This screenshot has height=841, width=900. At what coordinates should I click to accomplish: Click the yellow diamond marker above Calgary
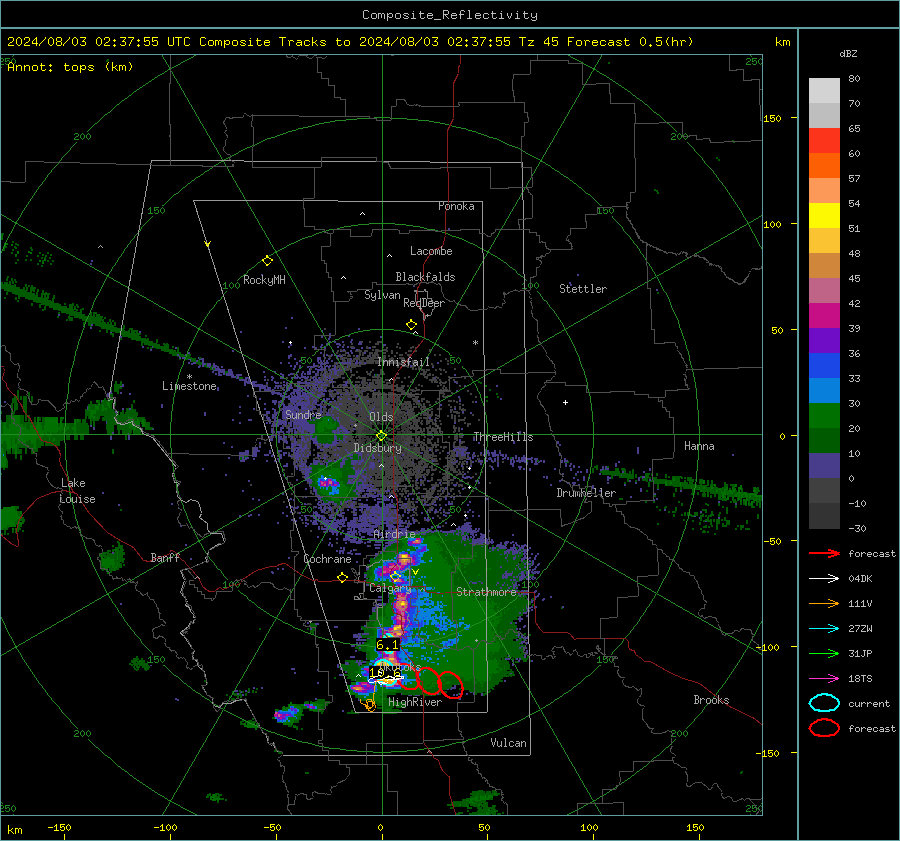pyautogui.click(x=395, y=577)
